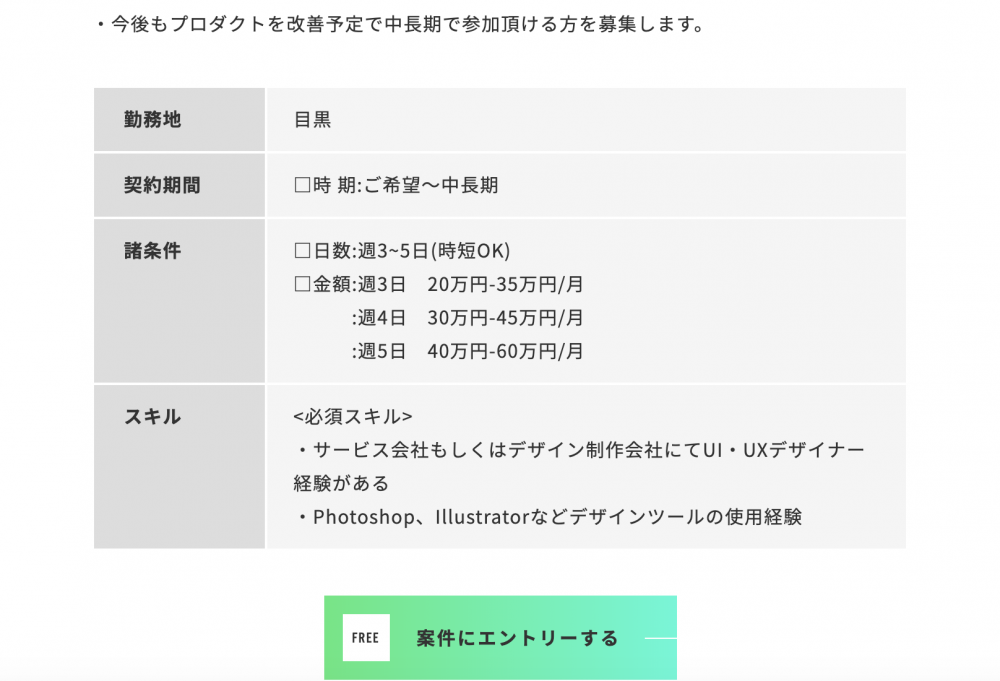Select the 勤務地 header cell
The width and height of the screenshot is (1000, 681).
coord(179,120)
